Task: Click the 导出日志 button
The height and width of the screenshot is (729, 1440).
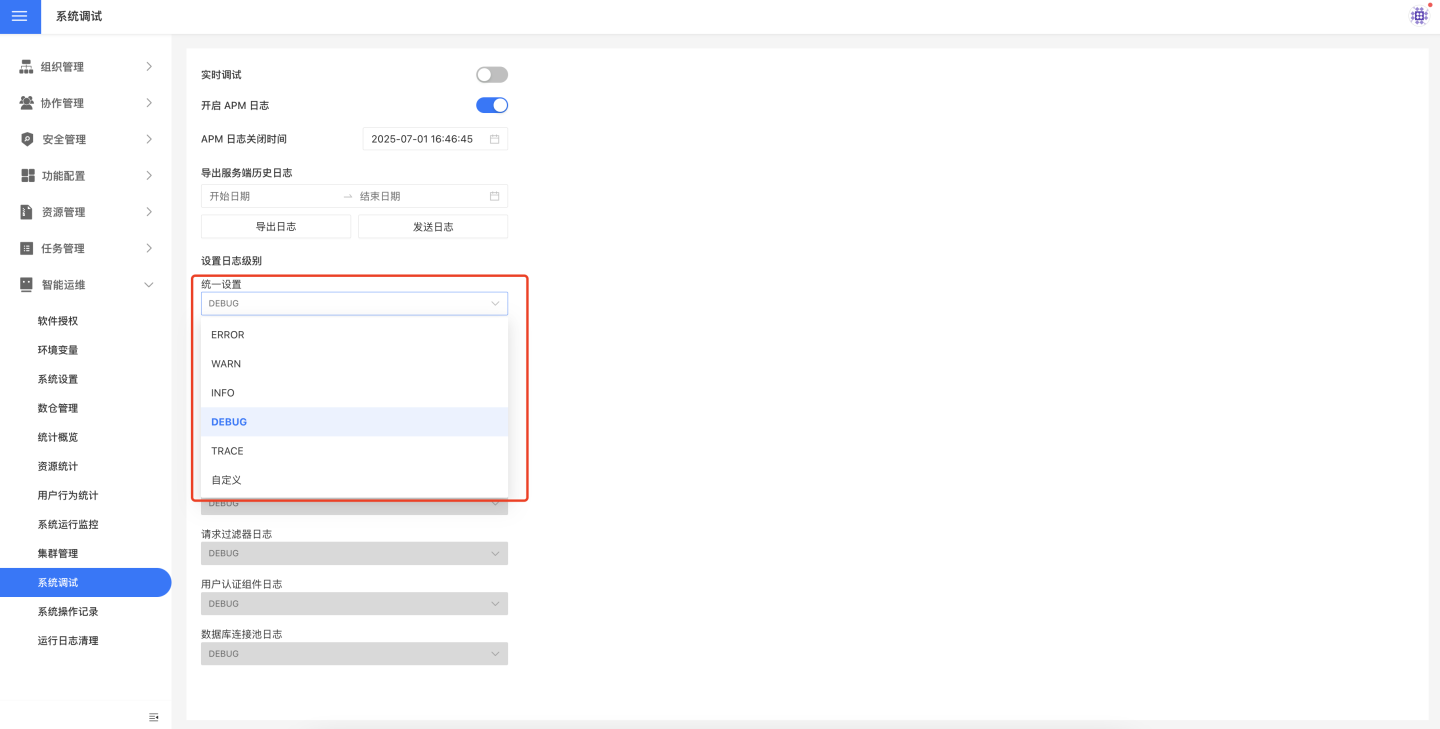Action: coord(276,227)
